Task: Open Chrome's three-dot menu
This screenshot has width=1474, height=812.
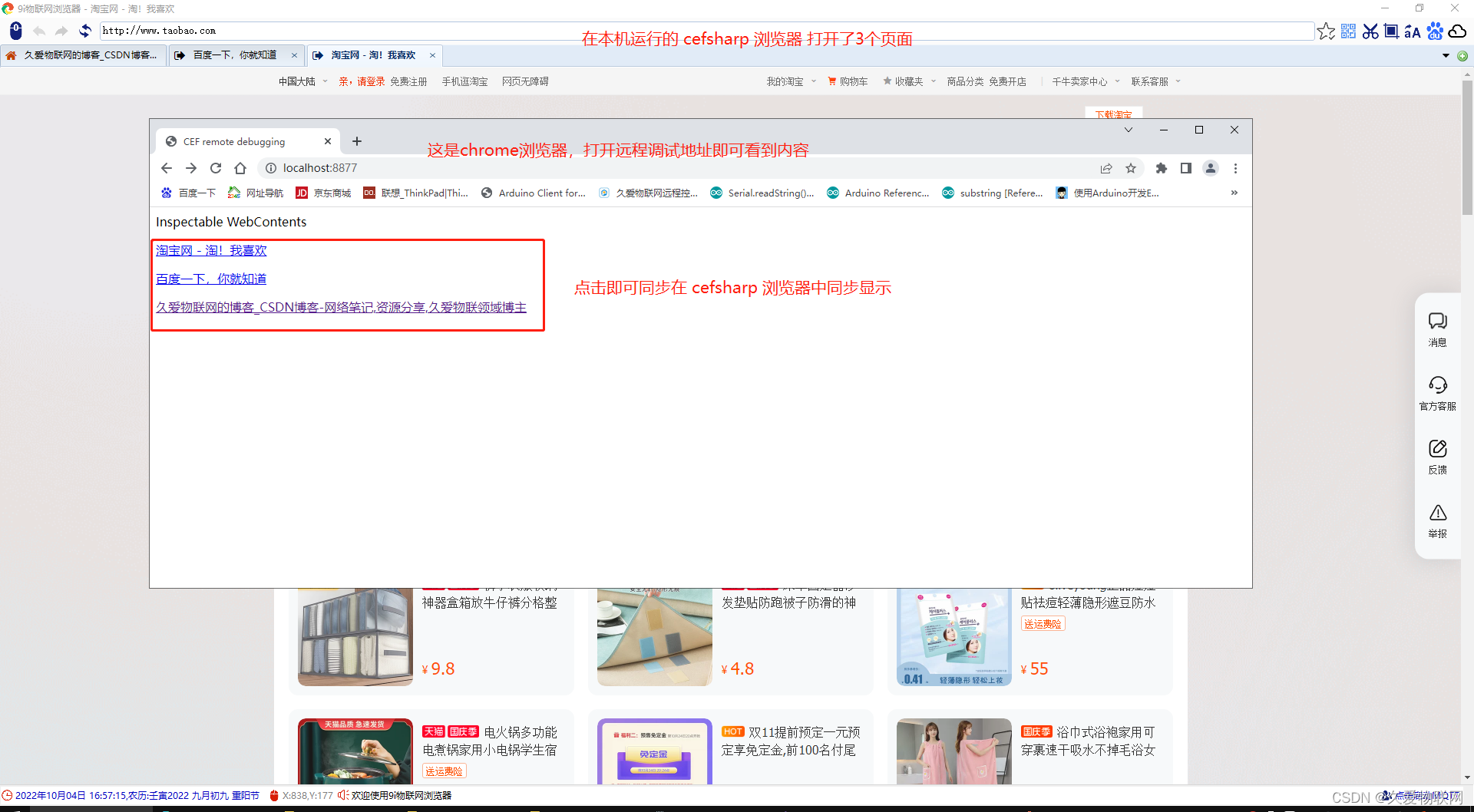Action: [1235, 168]
